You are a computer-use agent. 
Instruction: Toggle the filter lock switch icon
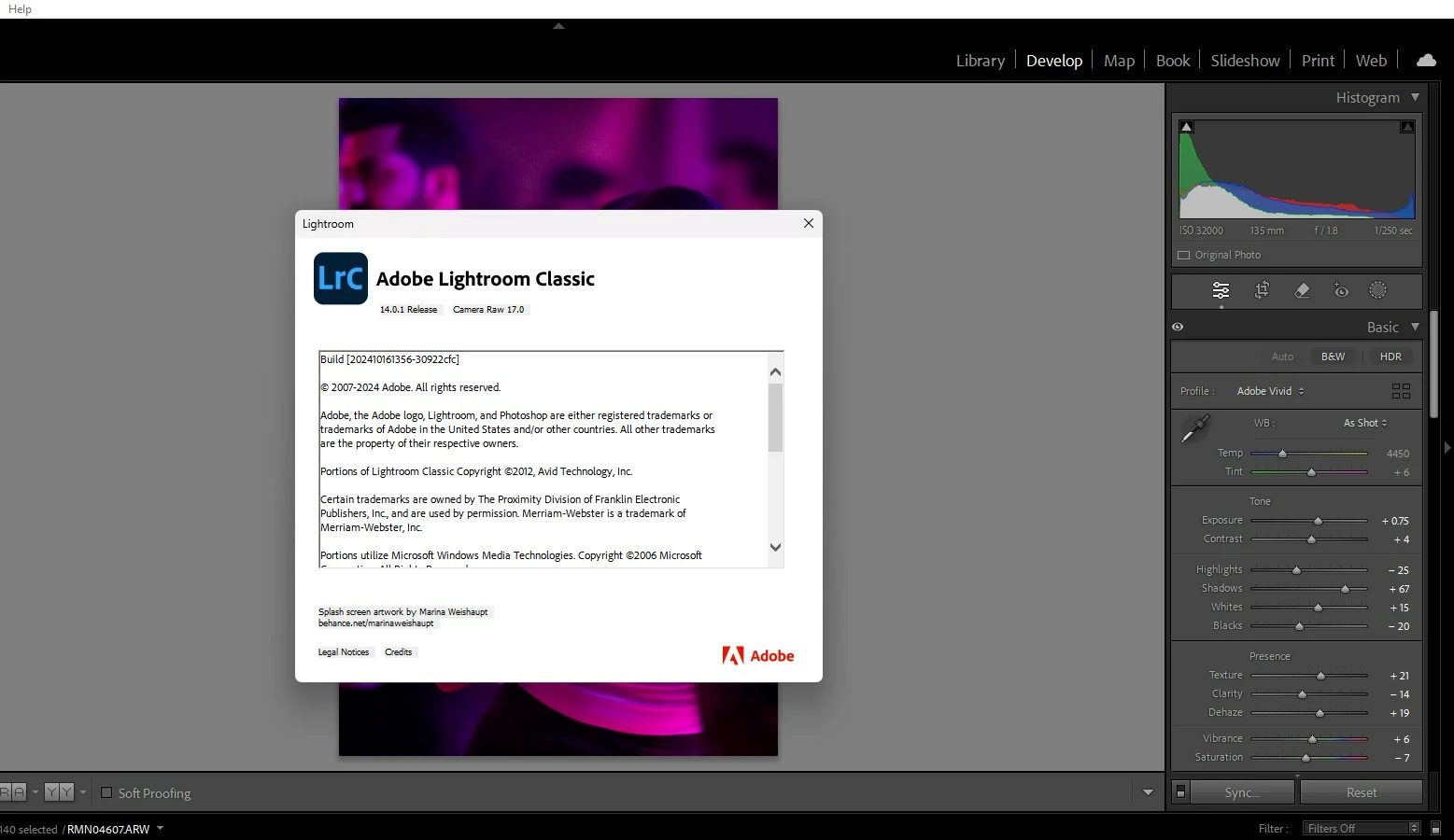[x=1435, y=828]
